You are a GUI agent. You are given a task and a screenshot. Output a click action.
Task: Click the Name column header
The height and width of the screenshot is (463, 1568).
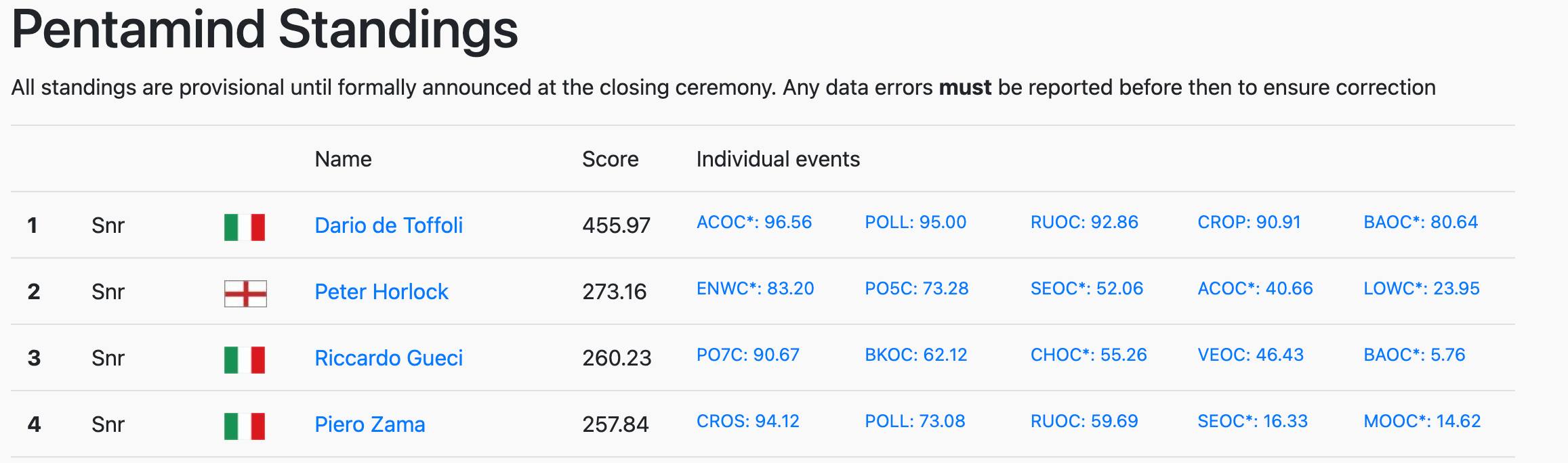343,159
